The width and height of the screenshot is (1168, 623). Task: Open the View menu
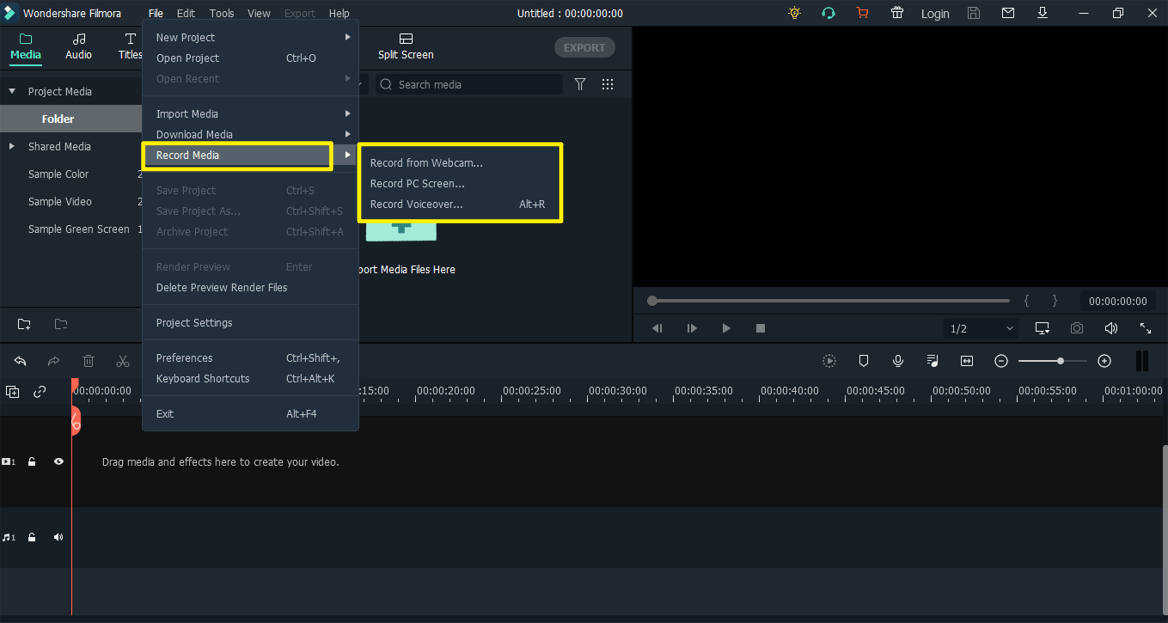(258, 13)
